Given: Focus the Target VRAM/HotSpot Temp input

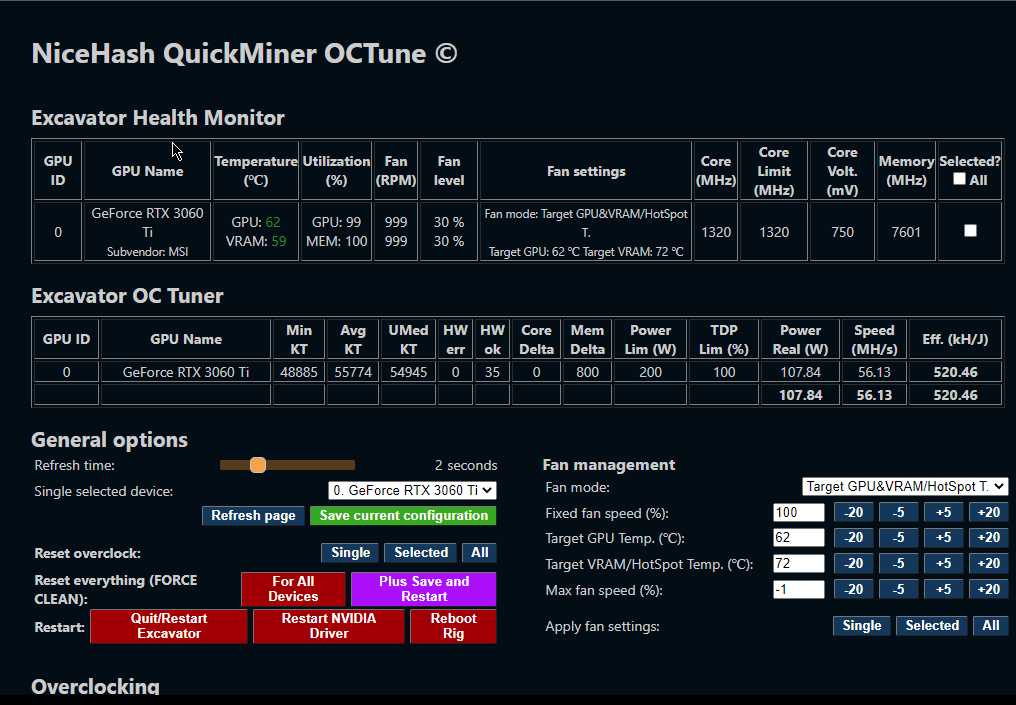Looking at the screenshot, I should coord(798,564).
